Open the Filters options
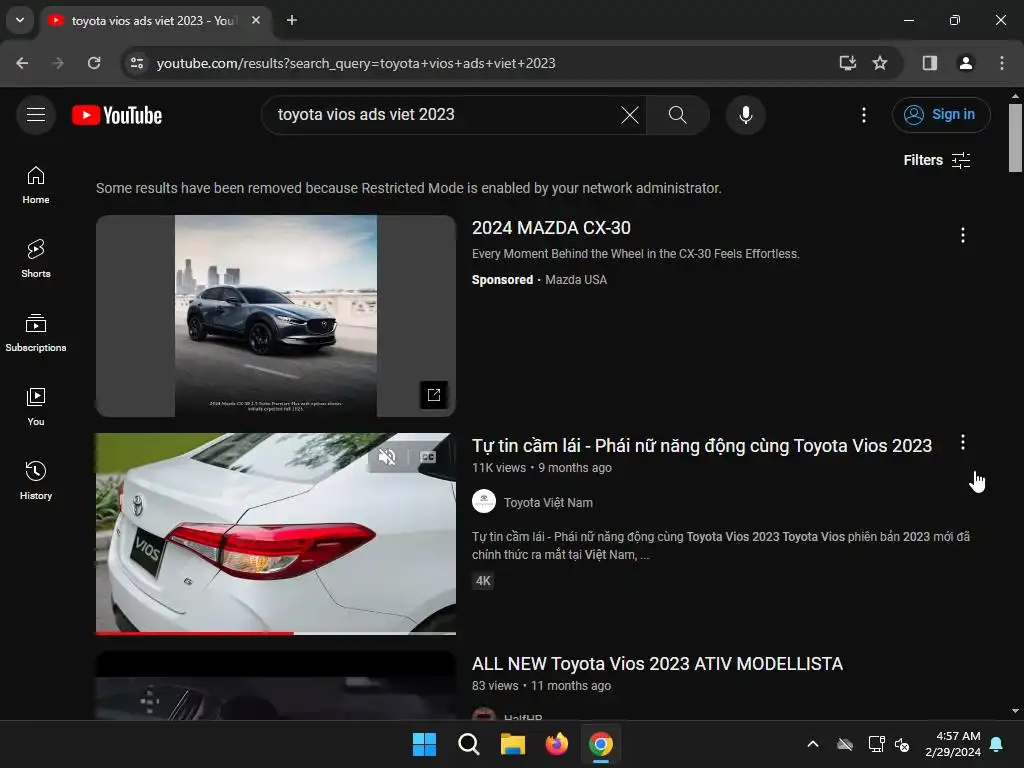Screen dimensions: 1024x768 tap(936, 160)
